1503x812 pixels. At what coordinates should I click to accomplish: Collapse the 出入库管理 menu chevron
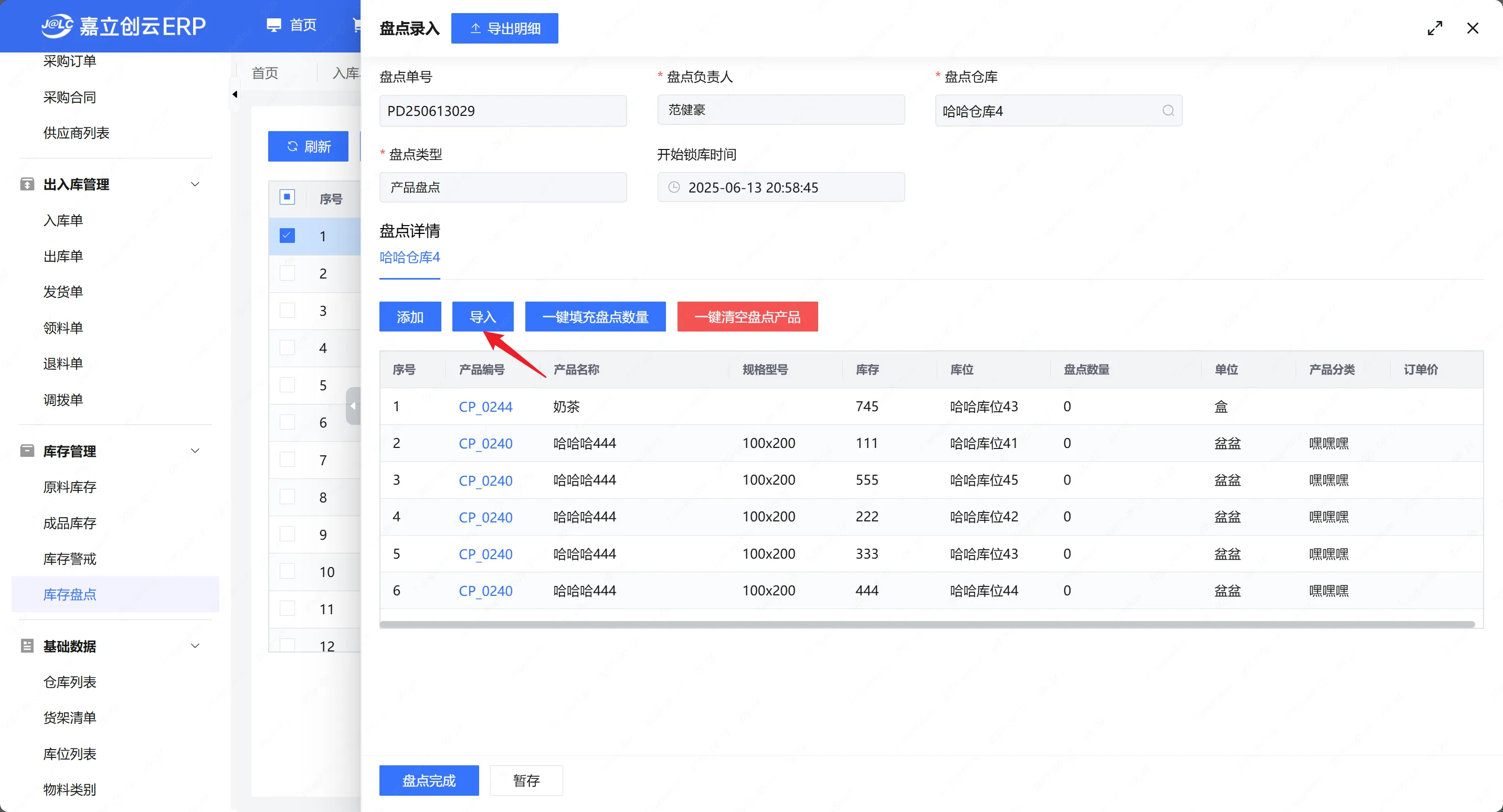tap(195, 184)
